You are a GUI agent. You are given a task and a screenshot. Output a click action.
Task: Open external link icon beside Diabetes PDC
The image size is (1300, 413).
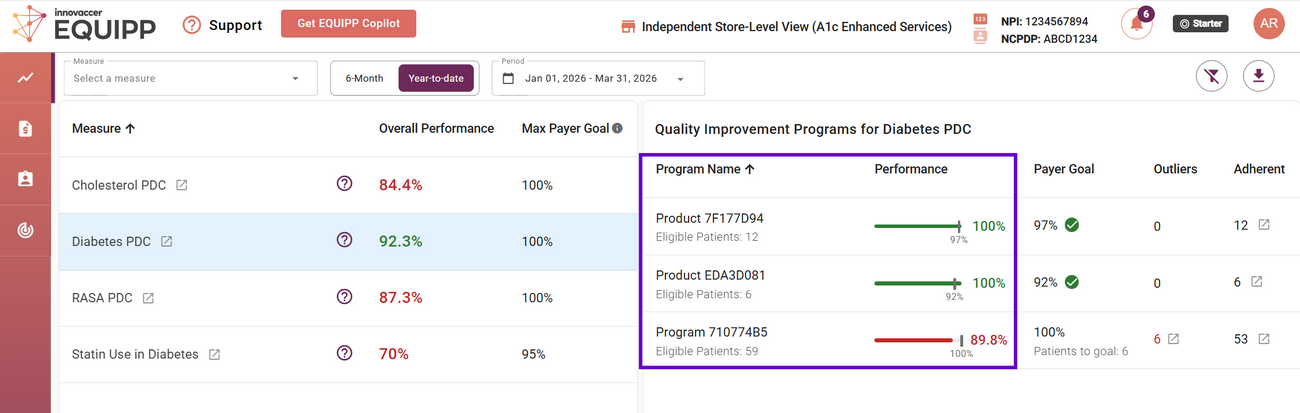(x=167, y=241)
